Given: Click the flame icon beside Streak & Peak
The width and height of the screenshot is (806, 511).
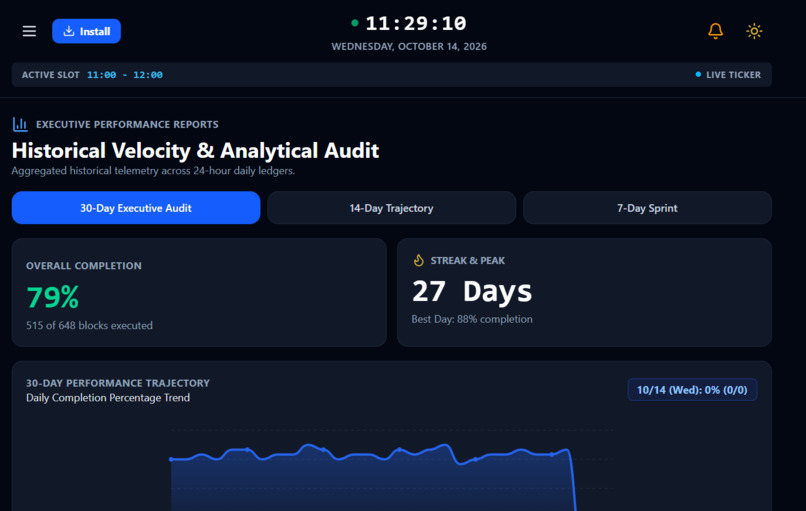Looking at the screenshot, I should (x=418, y=261).
